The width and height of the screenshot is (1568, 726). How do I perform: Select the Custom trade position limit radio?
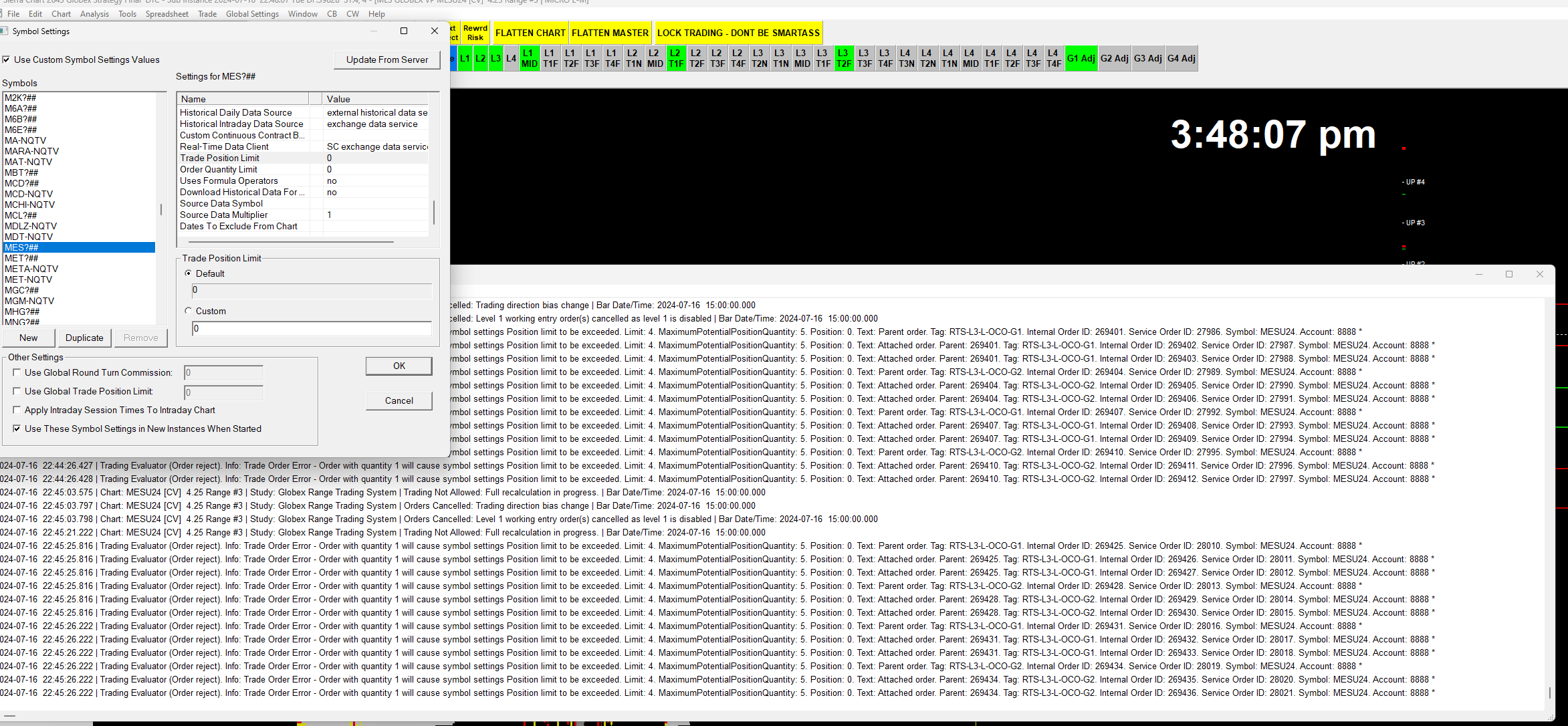point(189,311)
